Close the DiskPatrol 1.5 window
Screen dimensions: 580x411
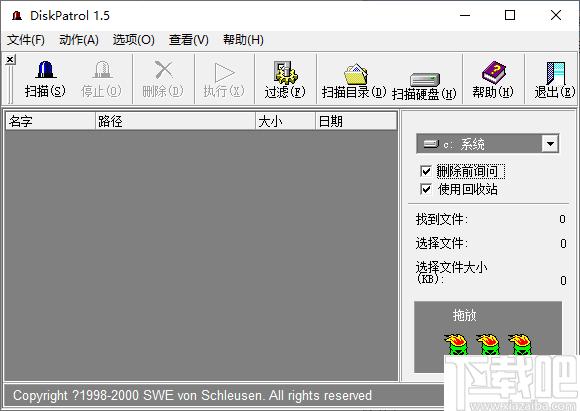pos(556,16)
